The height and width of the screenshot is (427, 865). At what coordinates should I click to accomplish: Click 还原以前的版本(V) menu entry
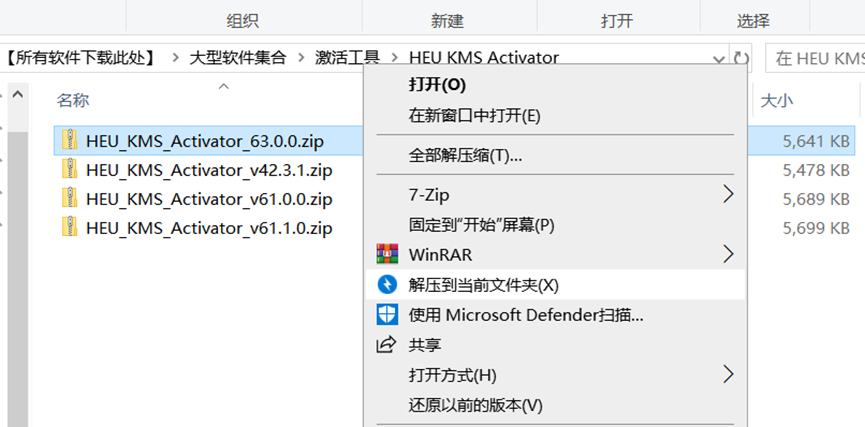tap(475, 405)
